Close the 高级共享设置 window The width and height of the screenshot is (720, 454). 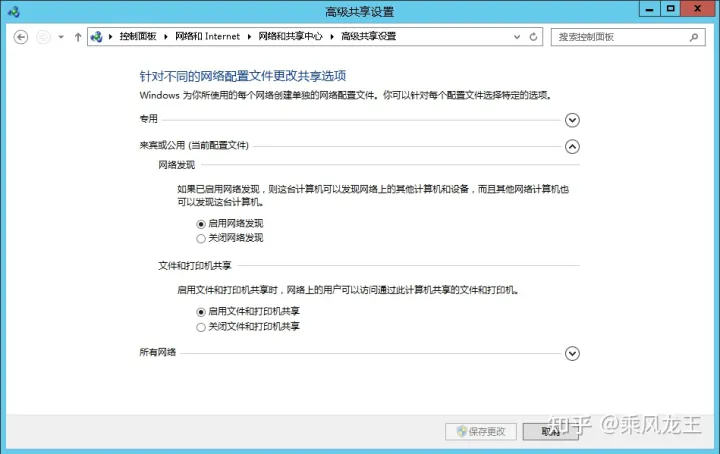698,9
